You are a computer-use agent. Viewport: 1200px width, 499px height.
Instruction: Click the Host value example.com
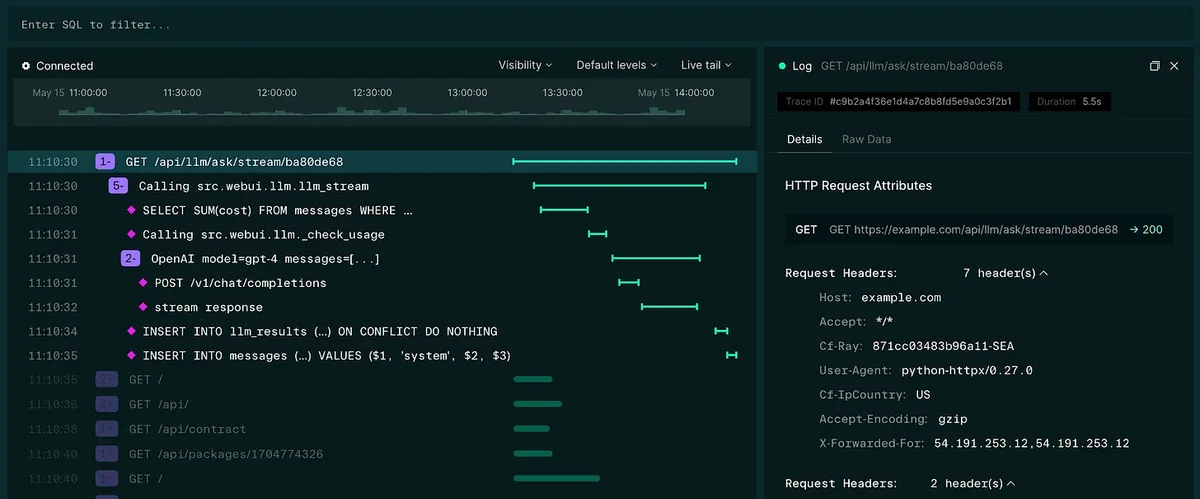(x=901, y=297)
